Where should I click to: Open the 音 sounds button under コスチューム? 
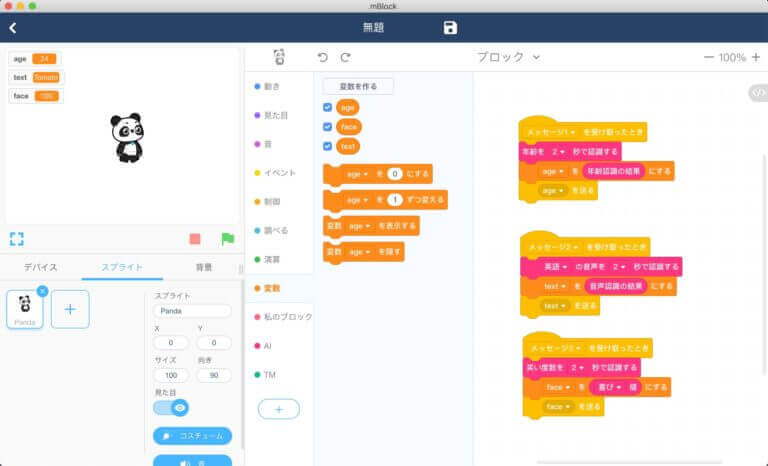coord(192,461)
